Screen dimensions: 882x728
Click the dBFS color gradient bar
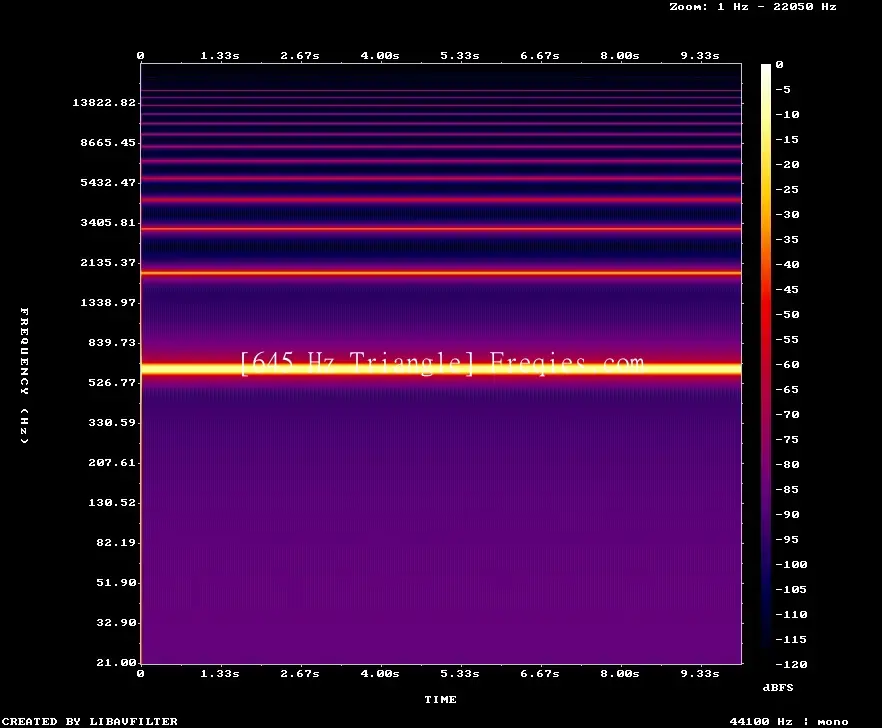pyautogui.click(x=766, y=364)
